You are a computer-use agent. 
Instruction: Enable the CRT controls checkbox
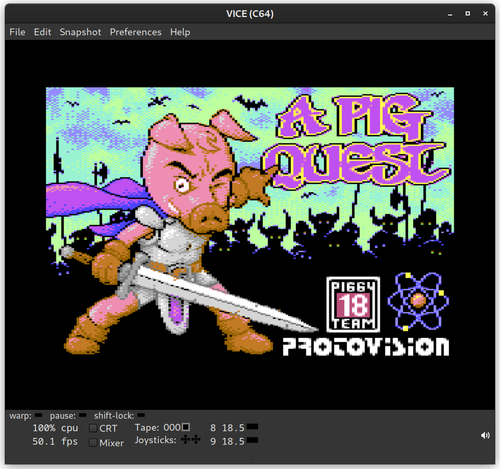point(93,428)
